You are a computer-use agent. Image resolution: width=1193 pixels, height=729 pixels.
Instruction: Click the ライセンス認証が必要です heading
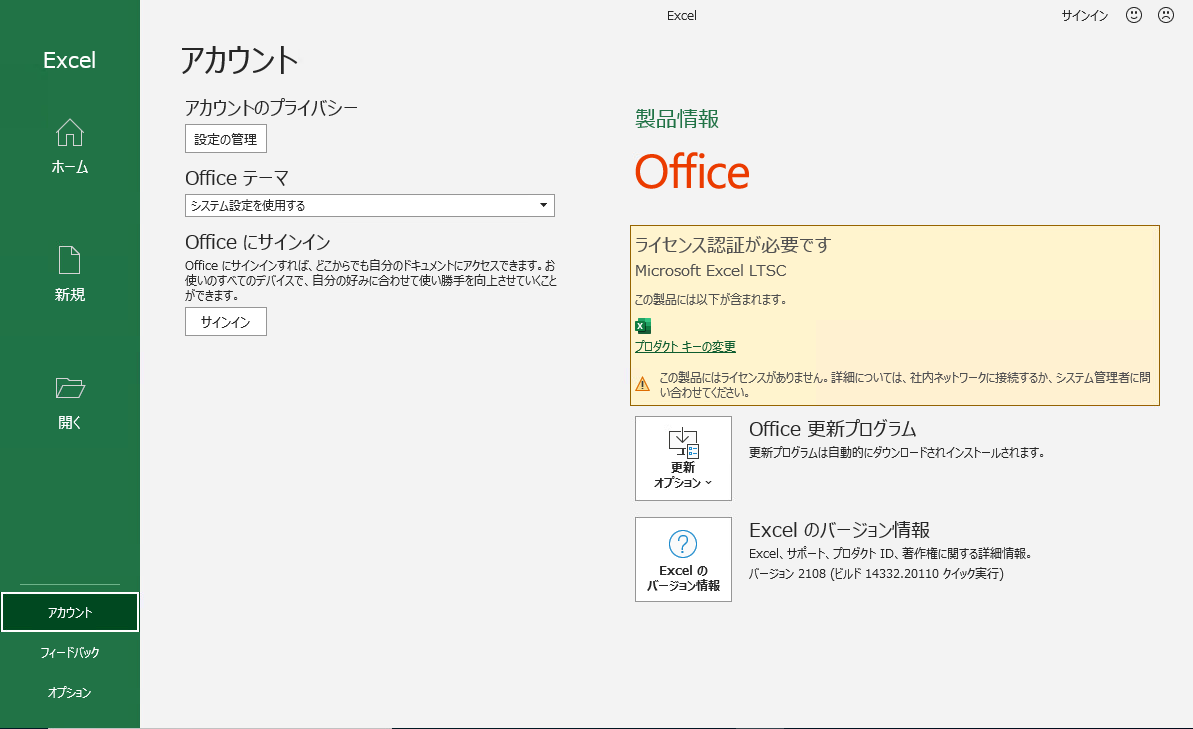tap(733, 244)
